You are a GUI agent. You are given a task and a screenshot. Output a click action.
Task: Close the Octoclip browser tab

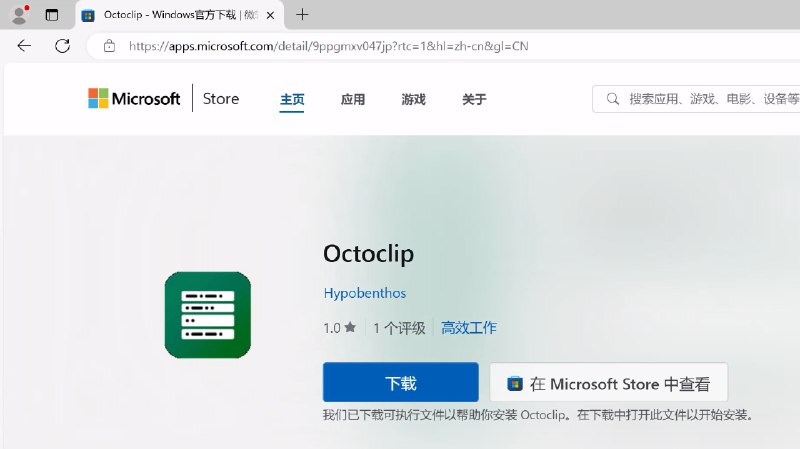pyautogui.click(x=270, y=15)
